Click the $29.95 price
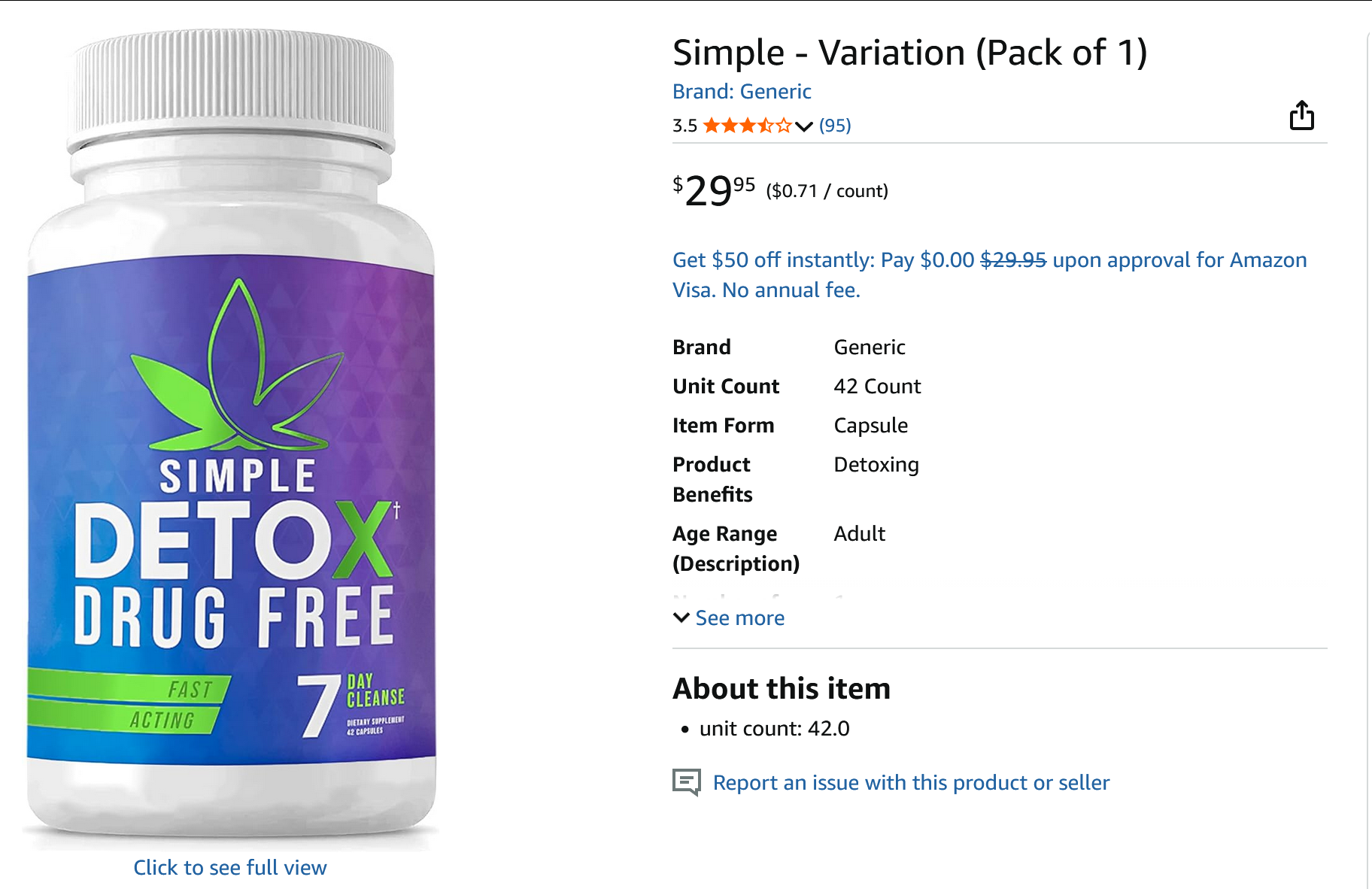The height and width of the screenshot is (889, 1372). (x=713, y=190)
